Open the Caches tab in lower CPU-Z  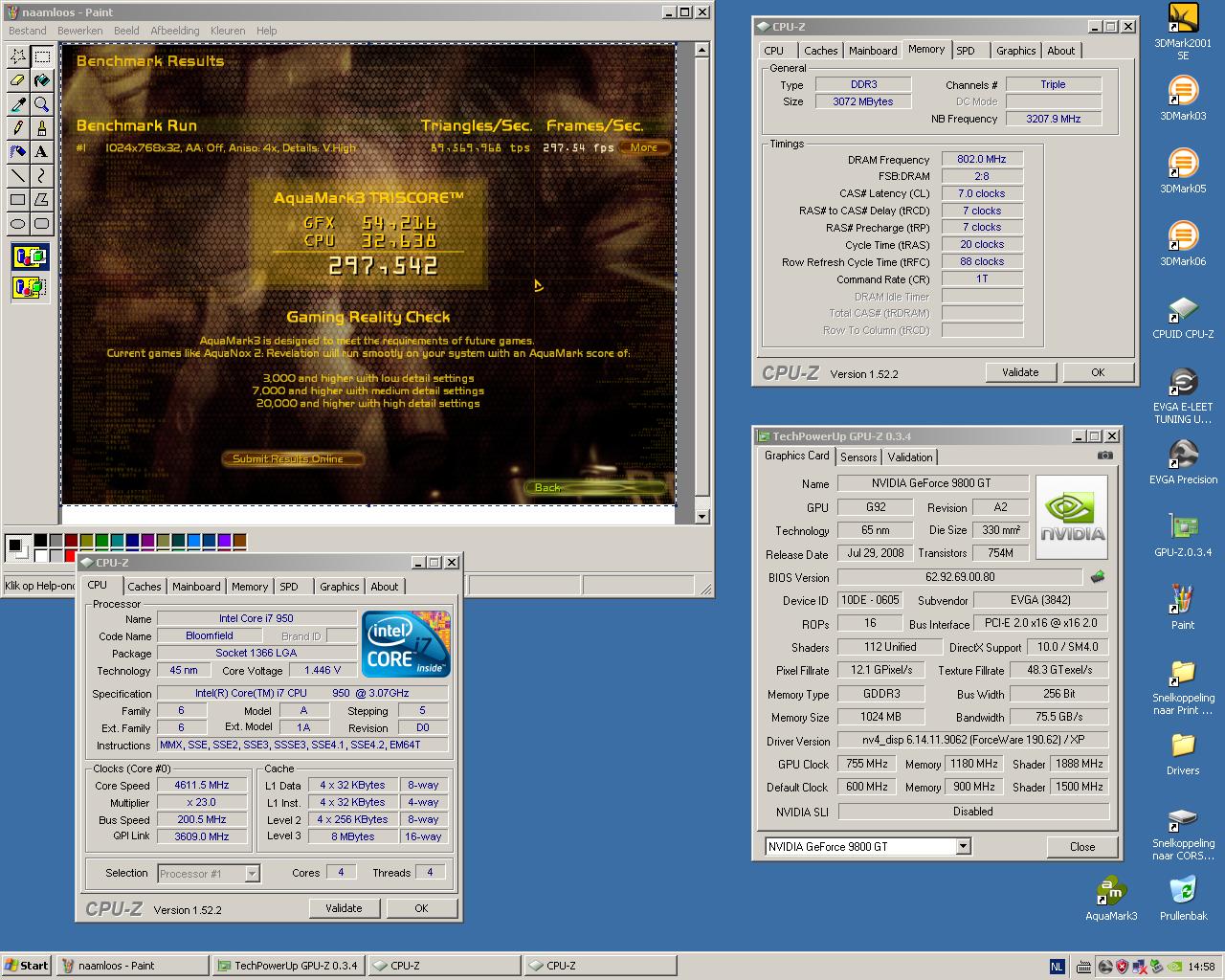pyautogui.click(x=145, y=587)
